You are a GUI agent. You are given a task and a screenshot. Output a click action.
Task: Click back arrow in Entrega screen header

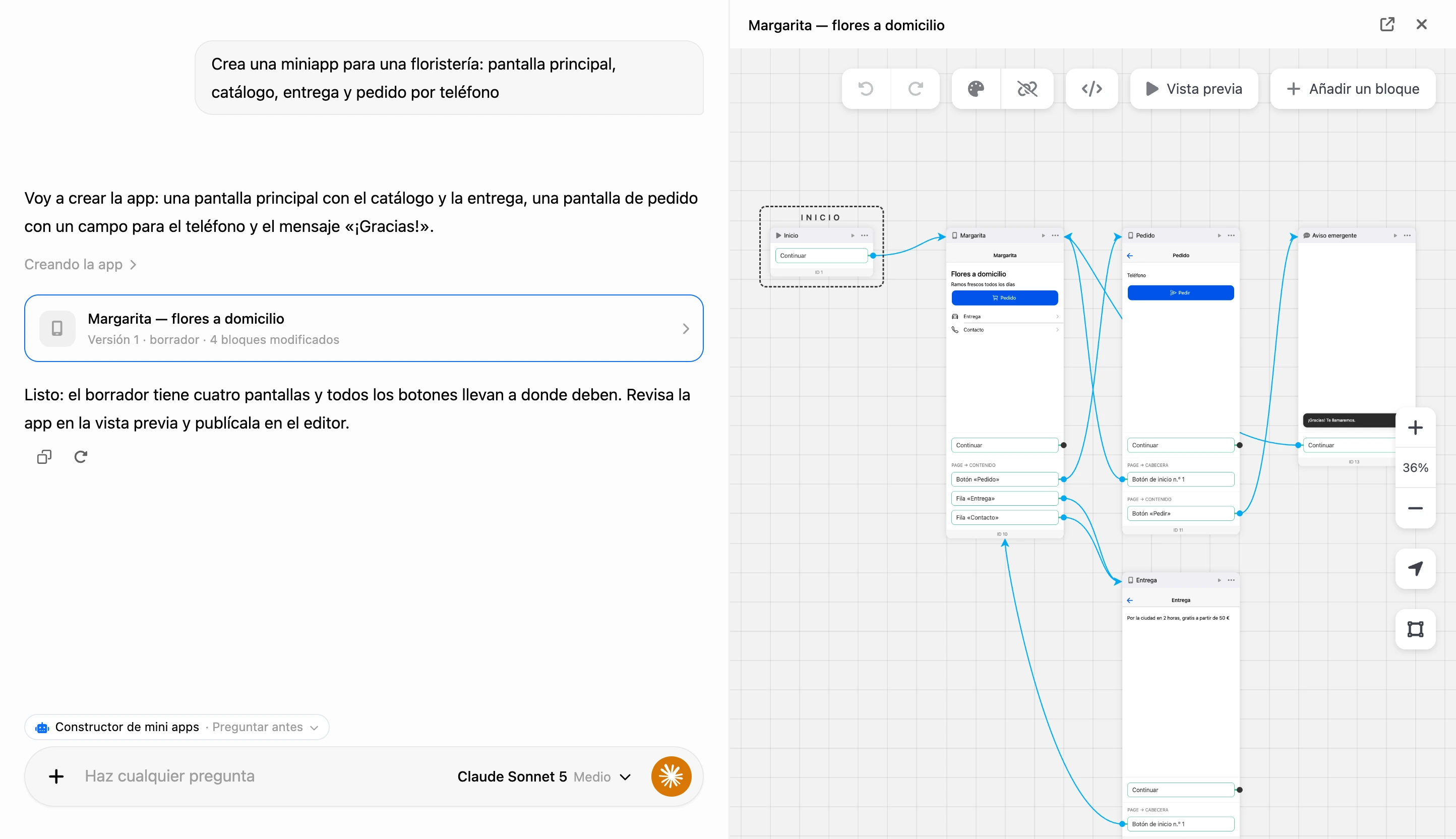coord(1130,601)
